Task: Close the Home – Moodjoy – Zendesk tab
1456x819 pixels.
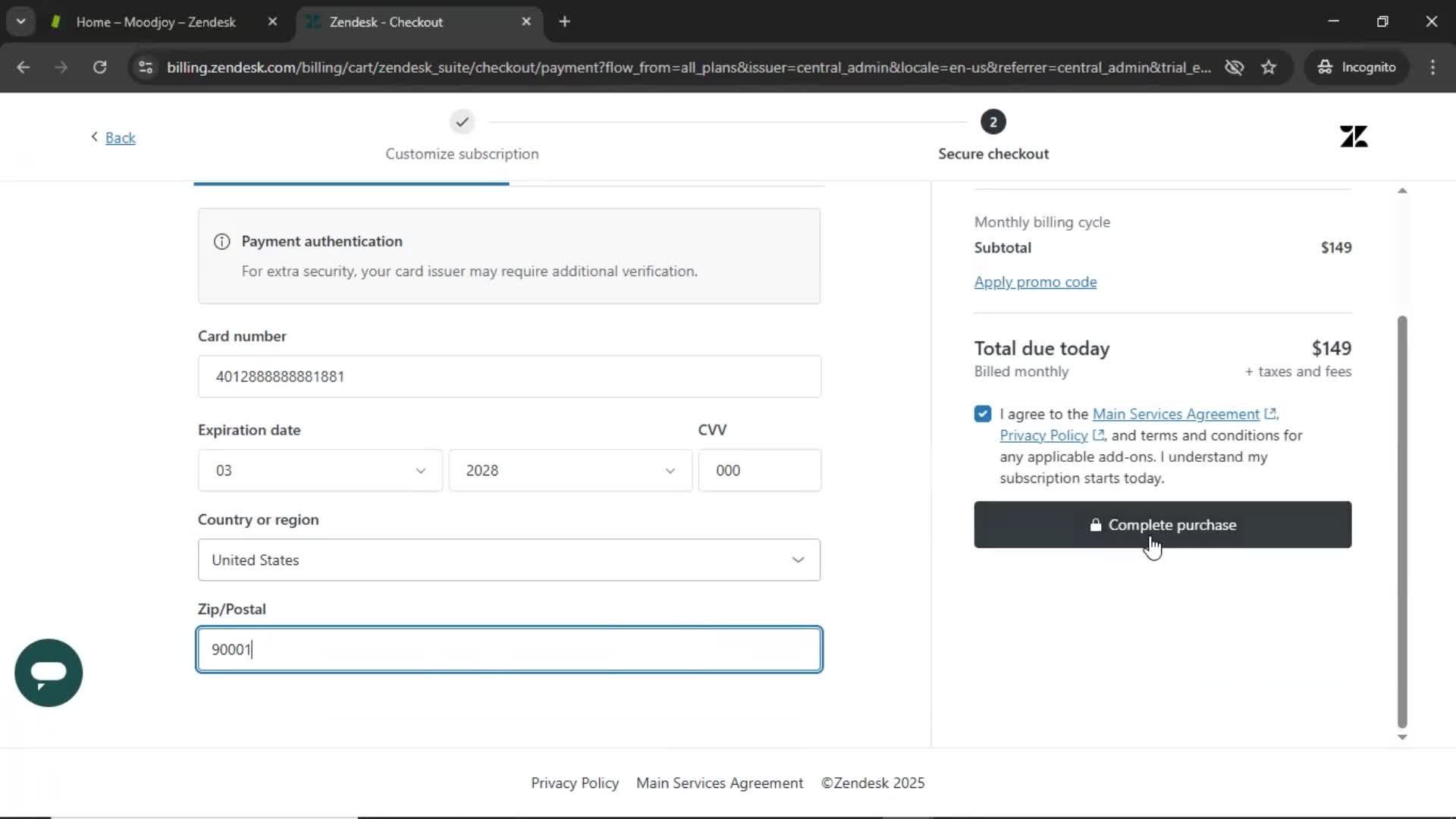Action: click(x=272, y=22)
